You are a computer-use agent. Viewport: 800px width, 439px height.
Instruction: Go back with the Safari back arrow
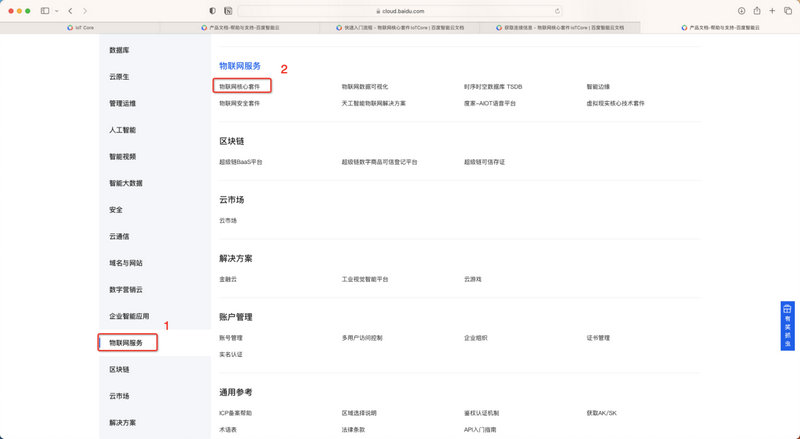(70, 11)
